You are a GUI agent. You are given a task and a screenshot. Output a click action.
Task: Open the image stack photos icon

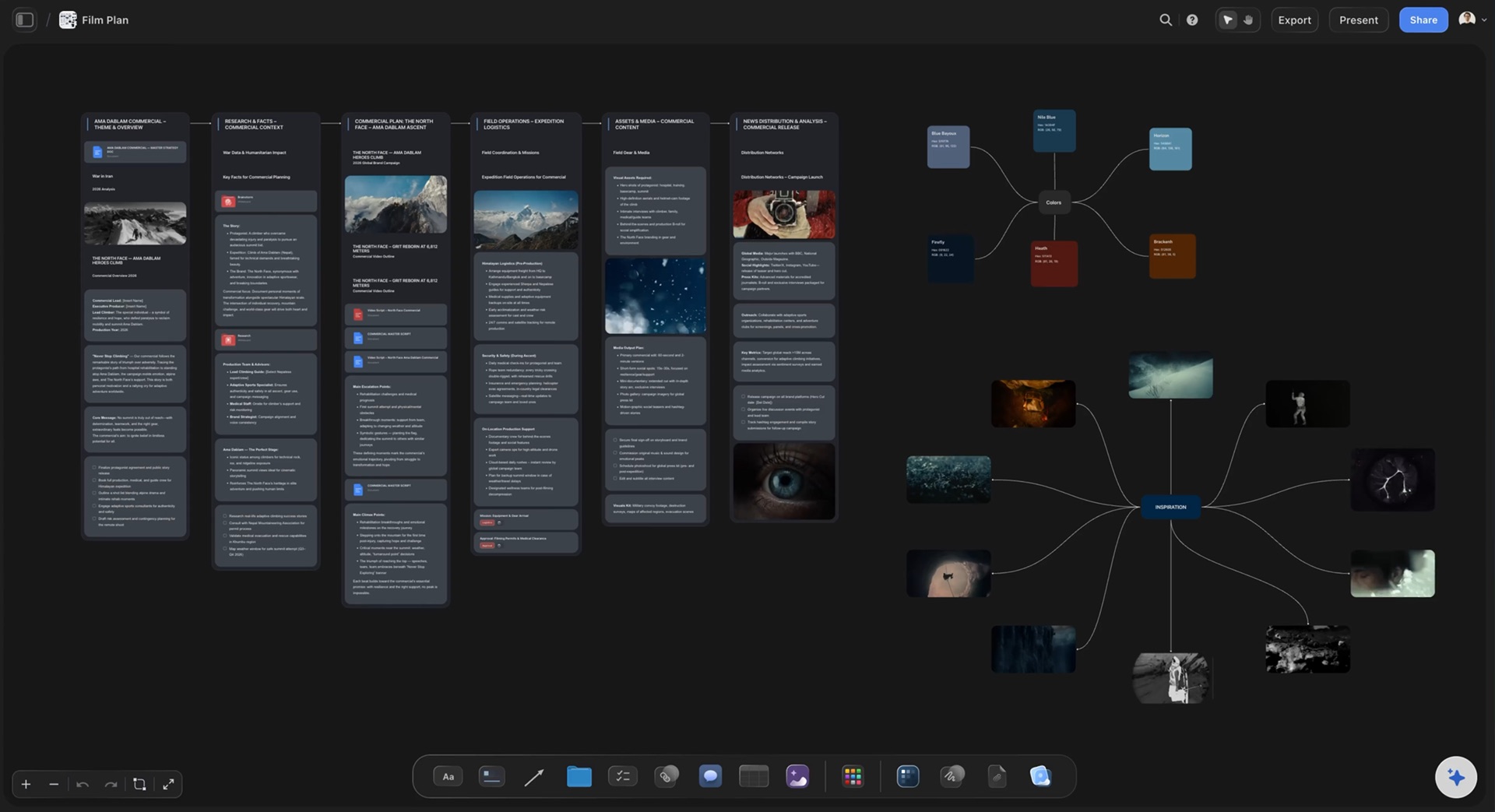pyautogui.click(x=1040, y=776)
